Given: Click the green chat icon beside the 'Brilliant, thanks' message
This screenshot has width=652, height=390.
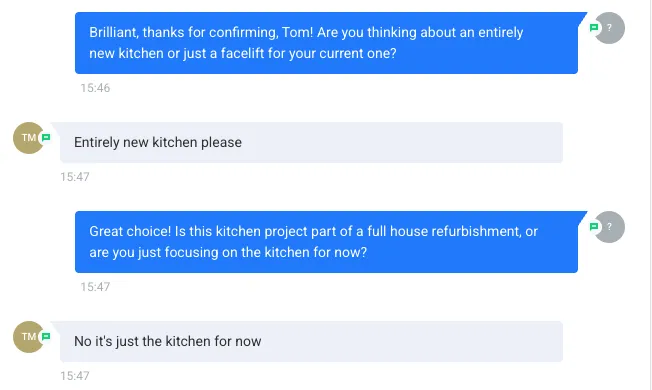Looking at the screenshot, I should click(594, 27).
